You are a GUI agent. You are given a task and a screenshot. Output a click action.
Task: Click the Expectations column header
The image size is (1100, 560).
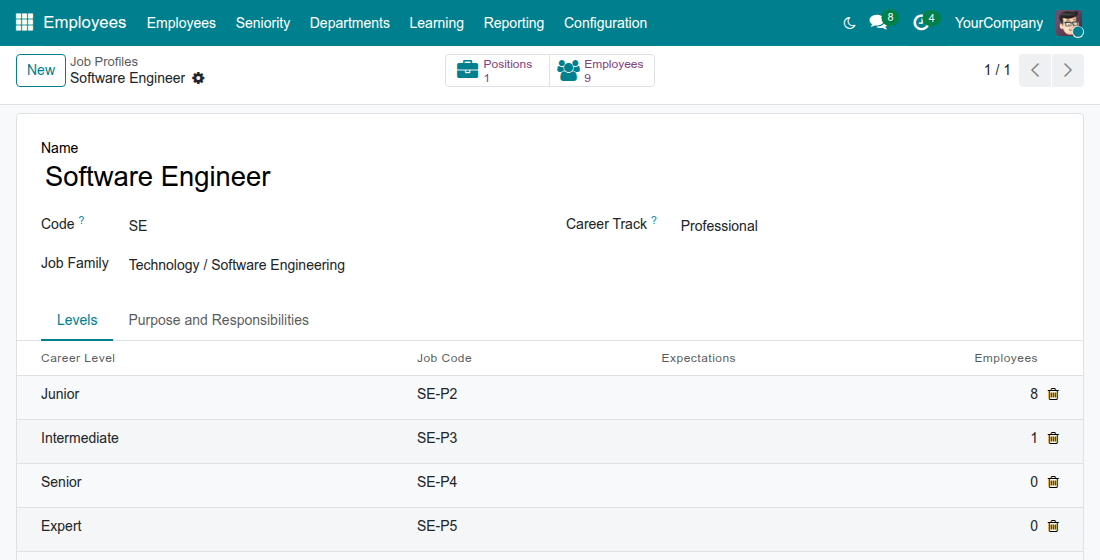click(x=698, y=359)
